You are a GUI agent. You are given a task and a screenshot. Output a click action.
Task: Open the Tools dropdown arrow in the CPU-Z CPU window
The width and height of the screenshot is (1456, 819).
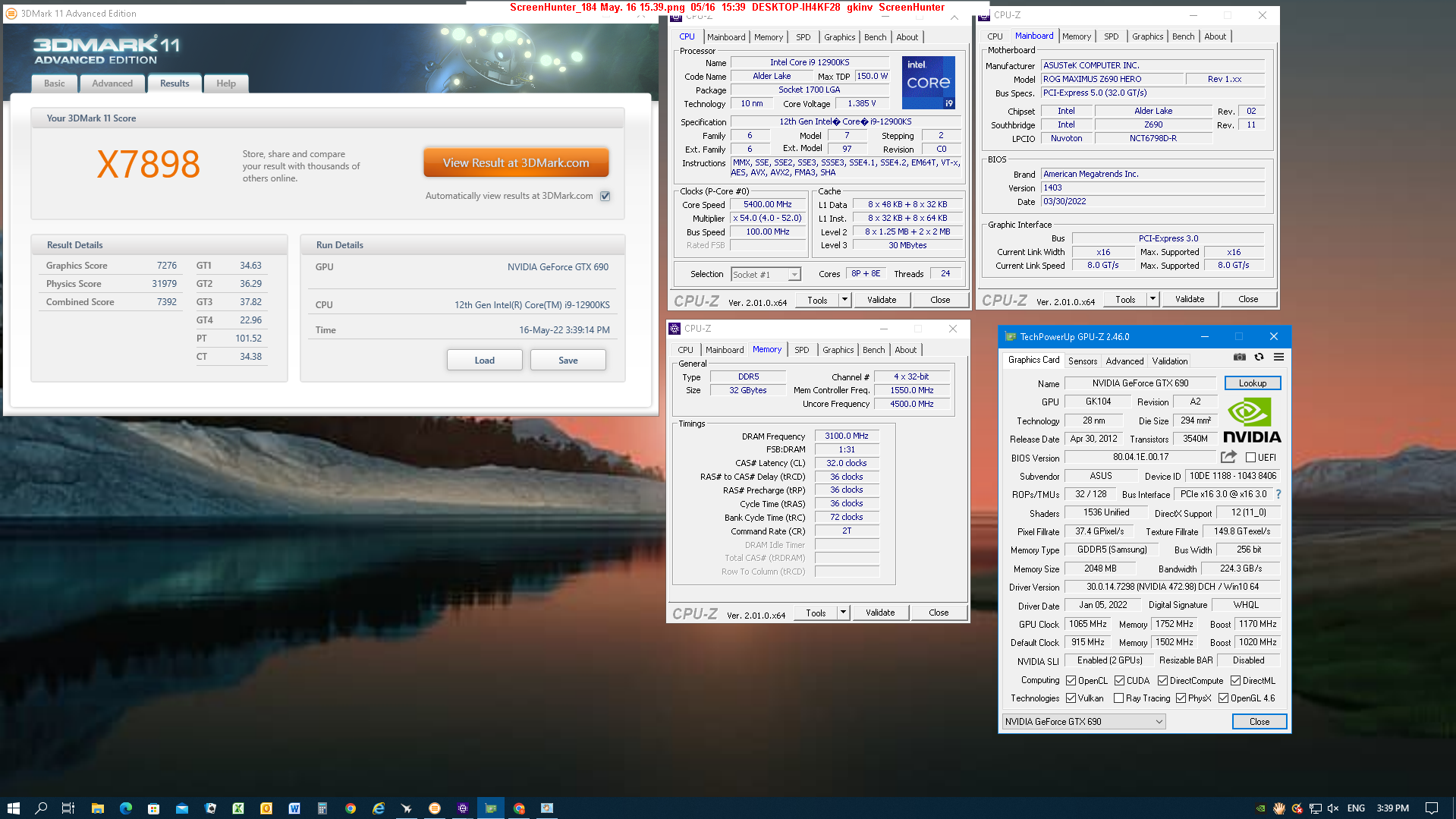(x=844, y=300)
